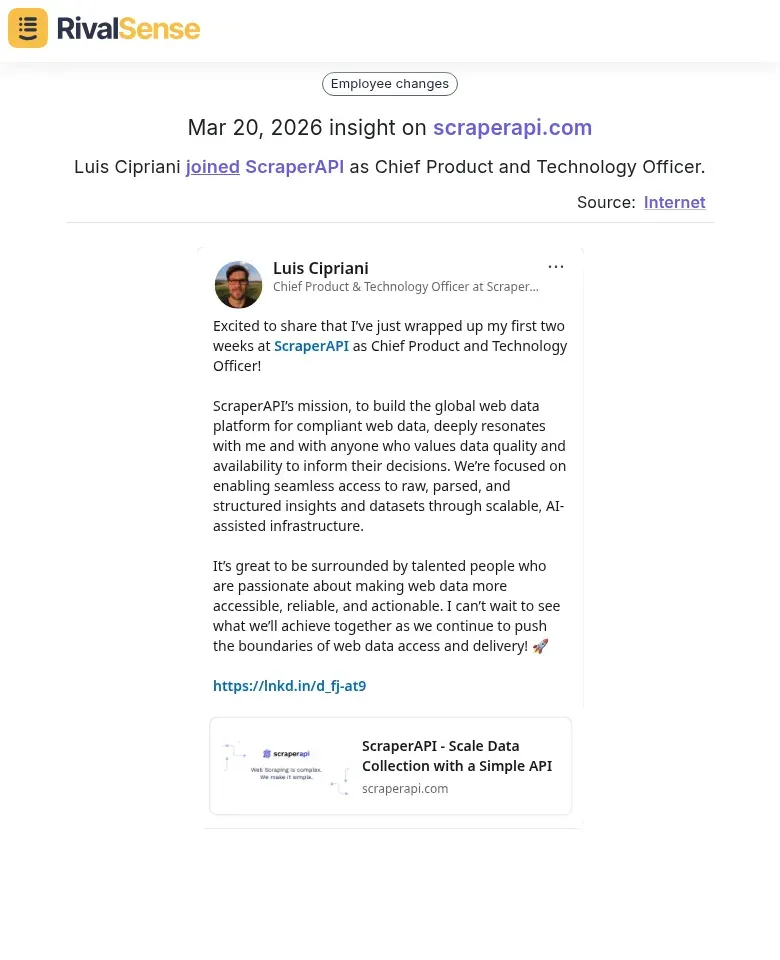Click the ScraperAPI link inside the post text
The height and width of the screenshot is (960, 780).
click(311, 345)
